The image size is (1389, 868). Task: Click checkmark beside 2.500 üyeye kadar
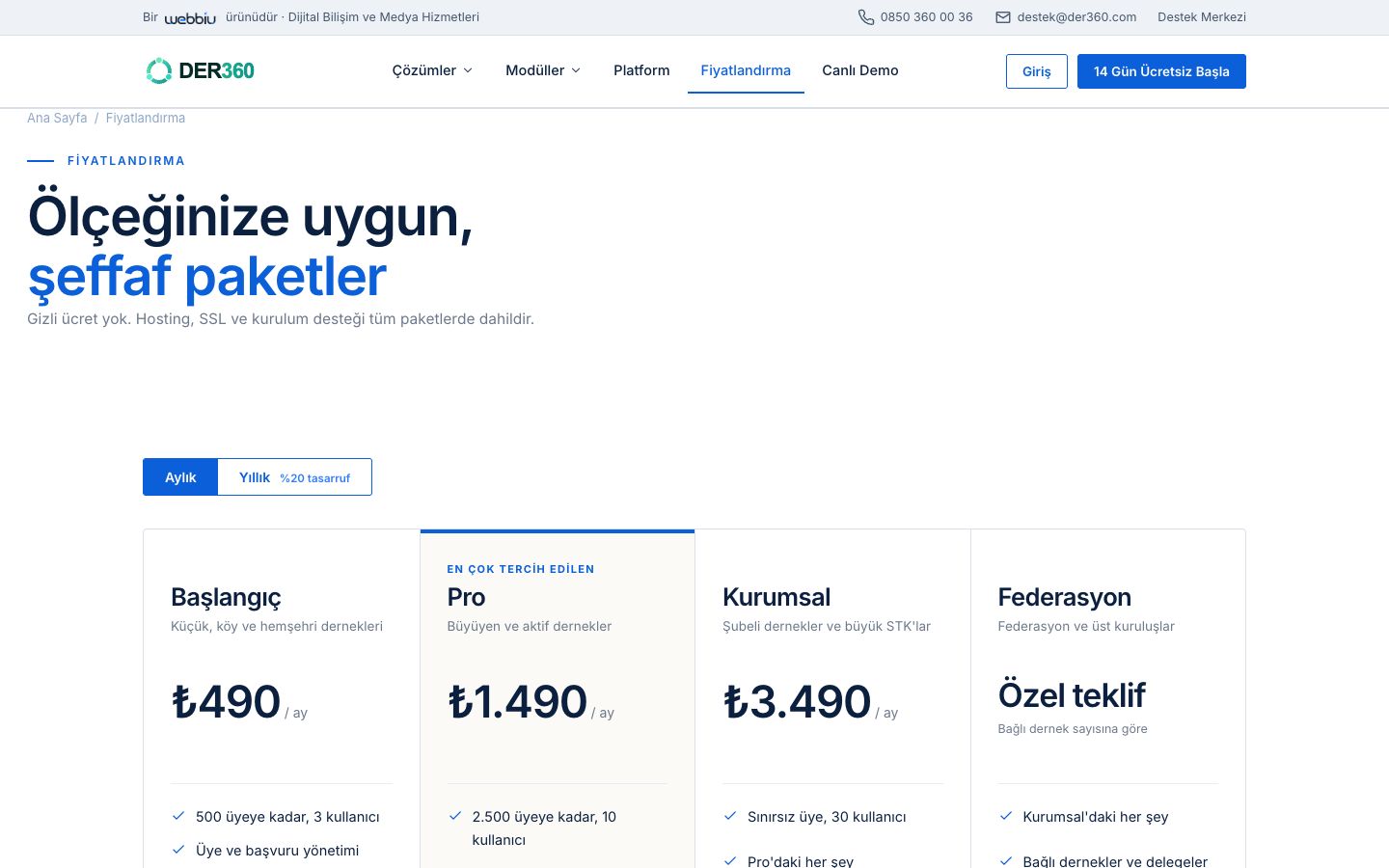tap(455, 816)
